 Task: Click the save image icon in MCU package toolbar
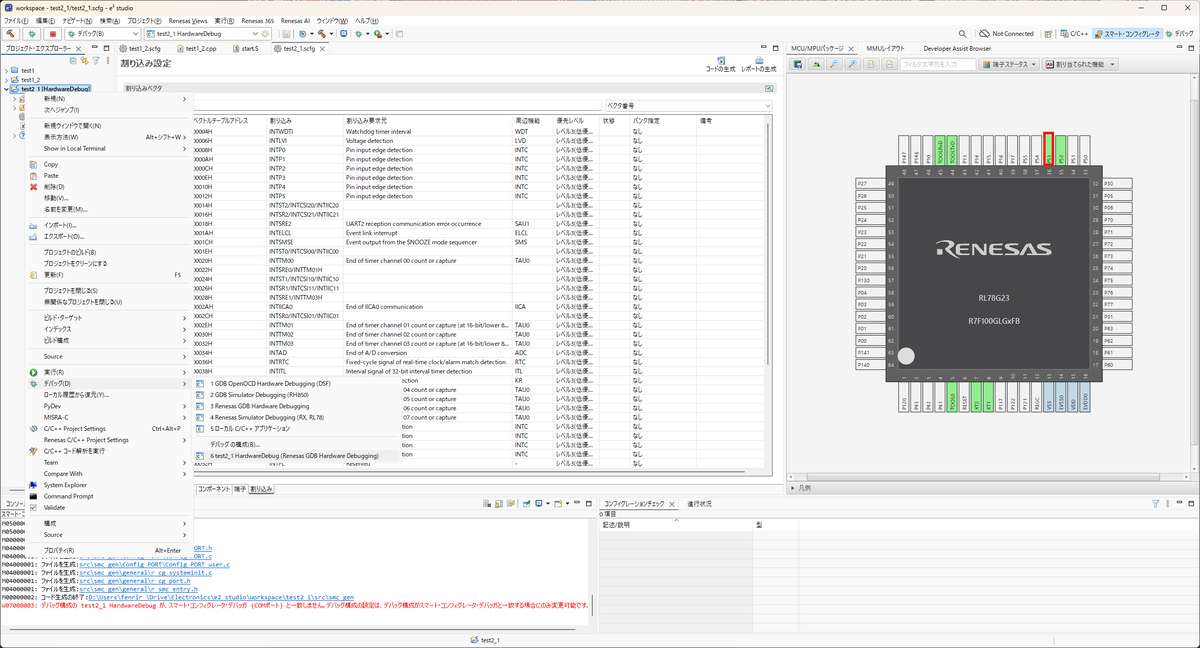(799, 64)
